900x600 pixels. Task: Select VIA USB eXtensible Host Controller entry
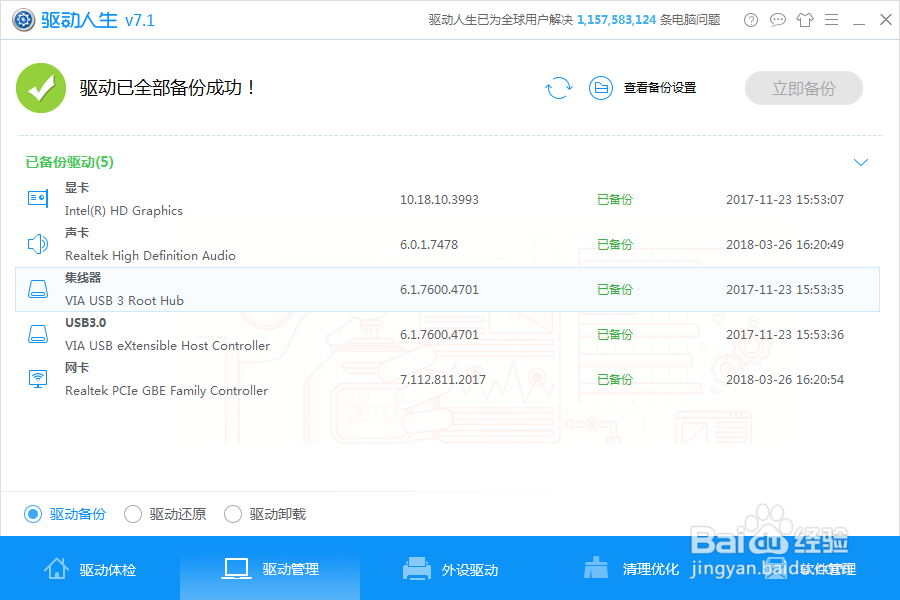click(x=168, y=346)
